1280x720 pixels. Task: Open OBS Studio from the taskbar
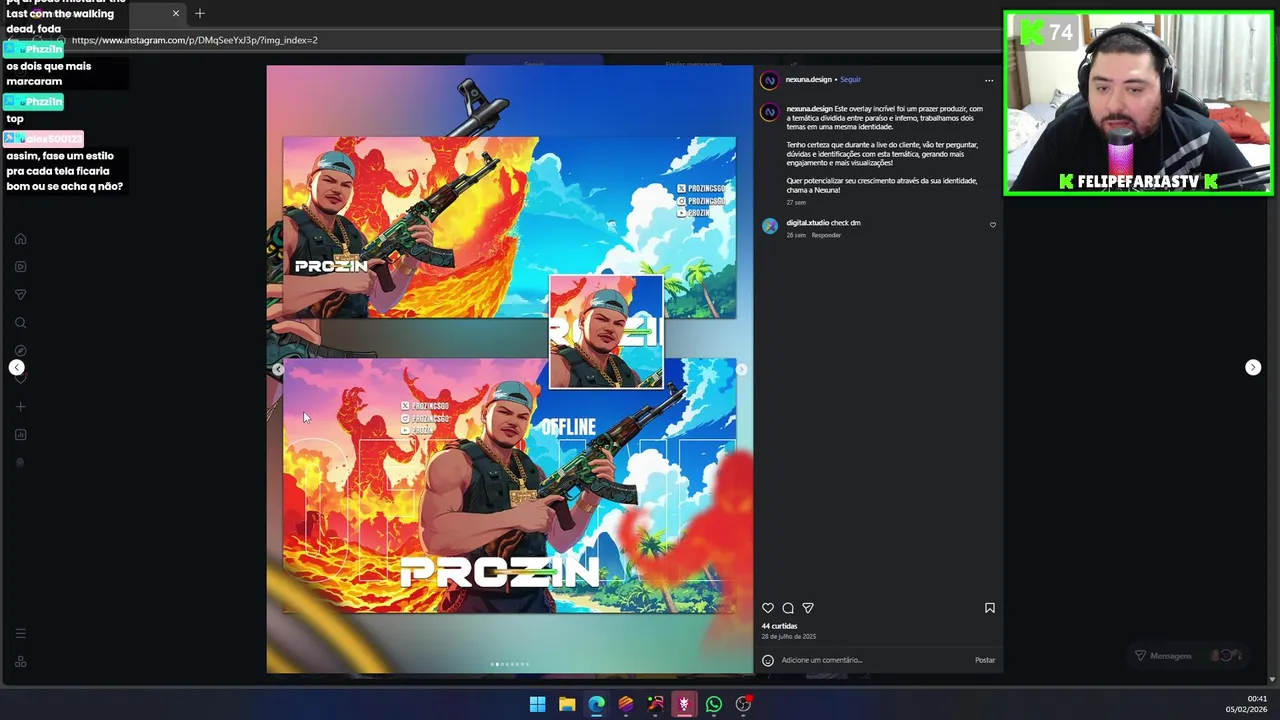click(743, 704)
